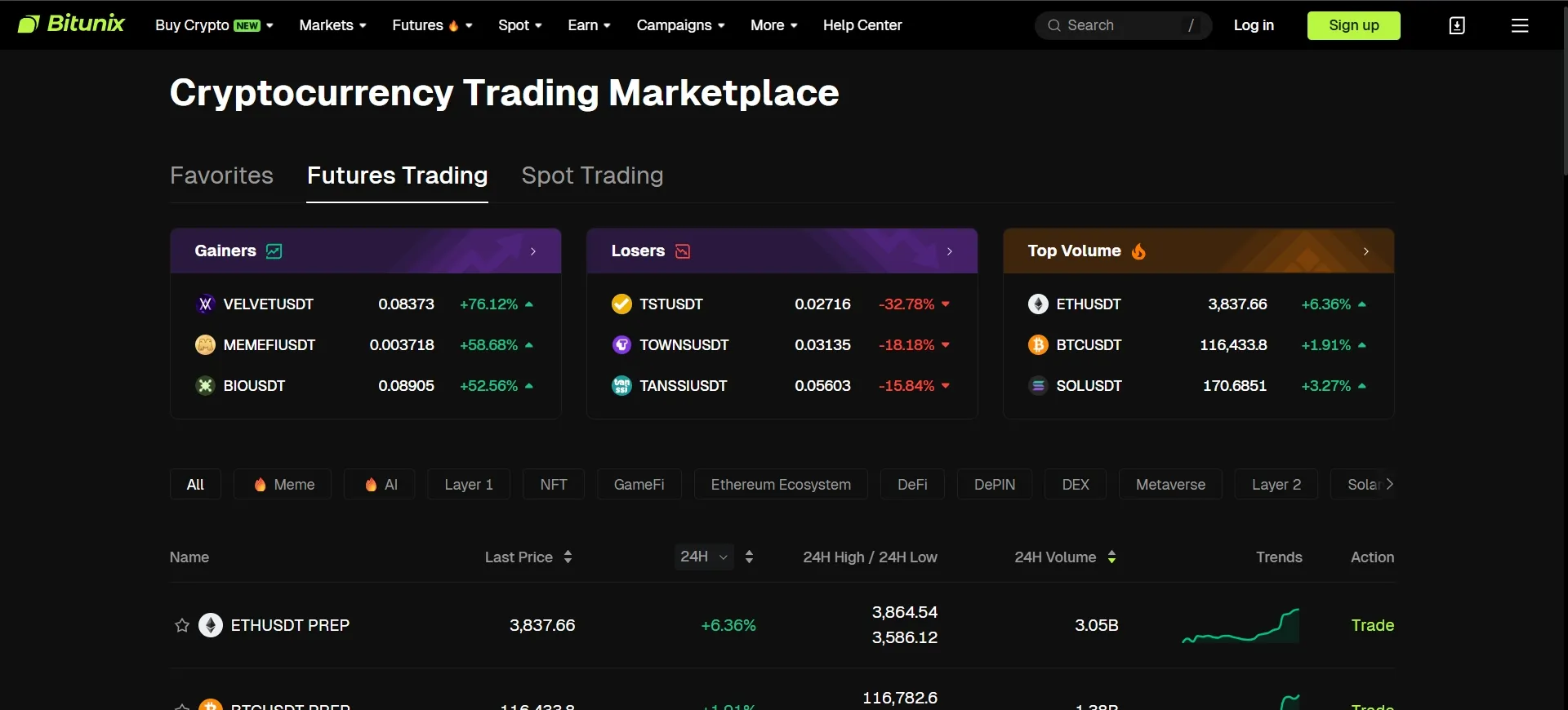Viewport: 1568px width, 710px height.
Task: Click the Bitunix logo
Action: pyautogui.click(x=71, y=24)
